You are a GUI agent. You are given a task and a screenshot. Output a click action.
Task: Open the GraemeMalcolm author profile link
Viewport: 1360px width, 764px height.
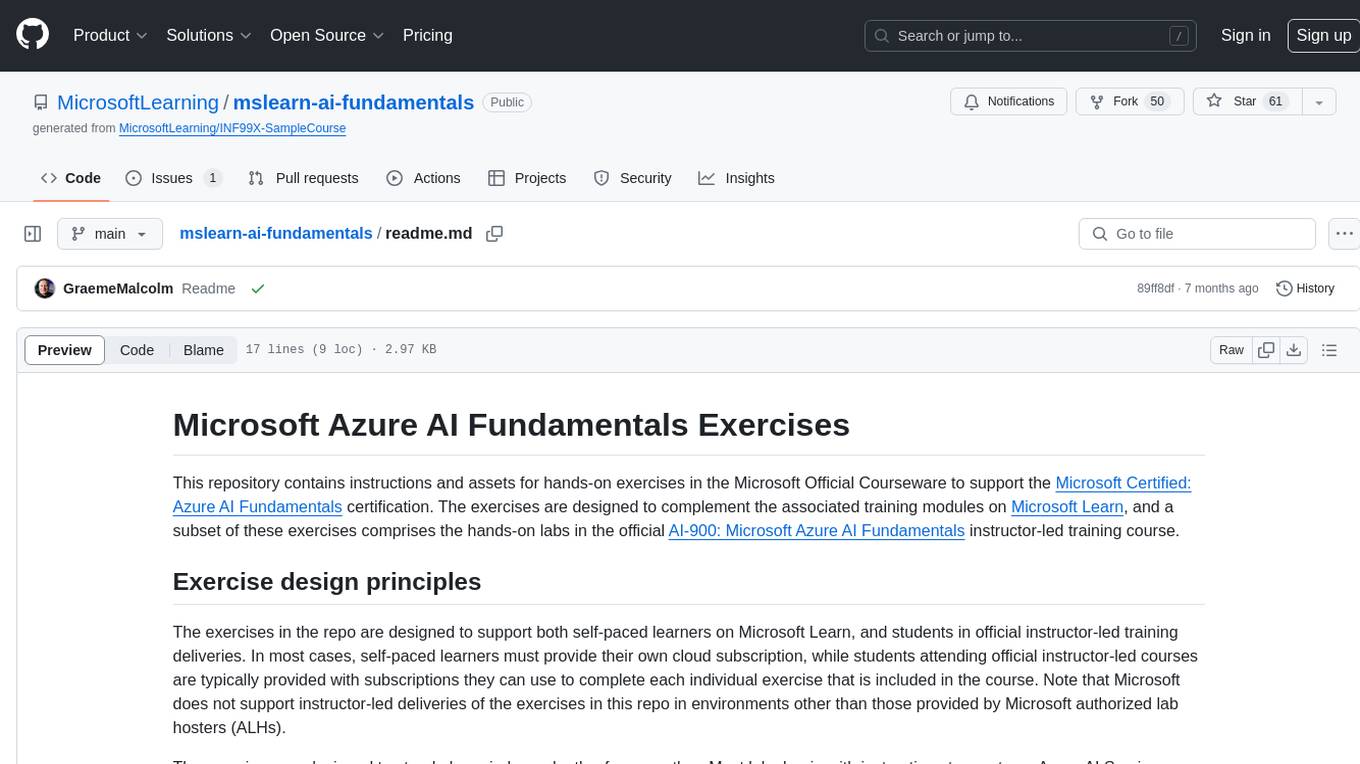(x=118, y=288)
